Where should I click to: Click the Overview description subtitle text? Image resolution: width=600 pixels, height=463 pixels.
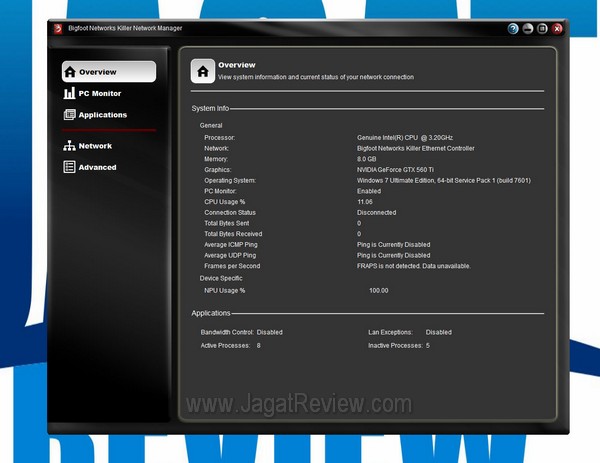coord(316,77)
